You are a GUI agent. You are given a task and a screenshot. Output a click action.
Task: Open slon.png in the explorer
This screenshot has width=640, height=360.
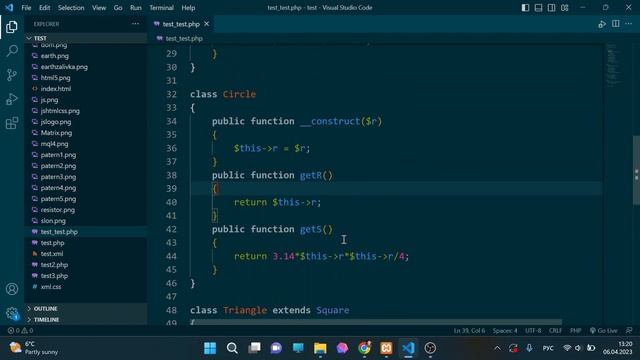click(x=53, y=221)
